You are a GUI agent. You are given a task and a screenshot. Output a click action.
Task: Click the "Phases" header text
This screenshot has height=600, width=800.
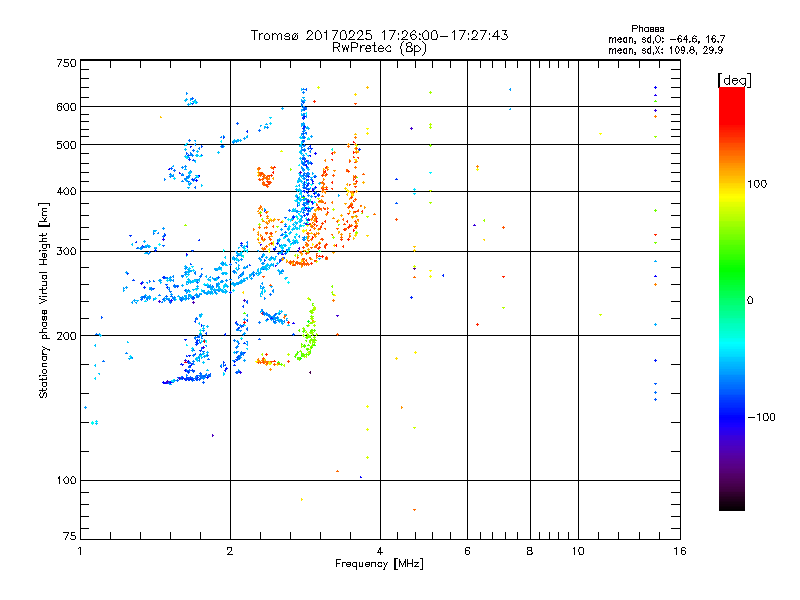[647, 29]
